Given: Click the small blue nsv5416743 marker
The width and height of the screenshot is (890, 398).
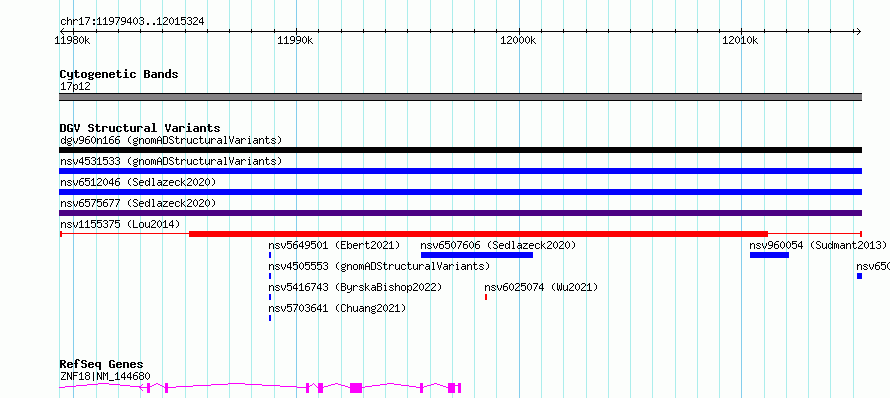Looking at the screenshot, I should [270, 297].
